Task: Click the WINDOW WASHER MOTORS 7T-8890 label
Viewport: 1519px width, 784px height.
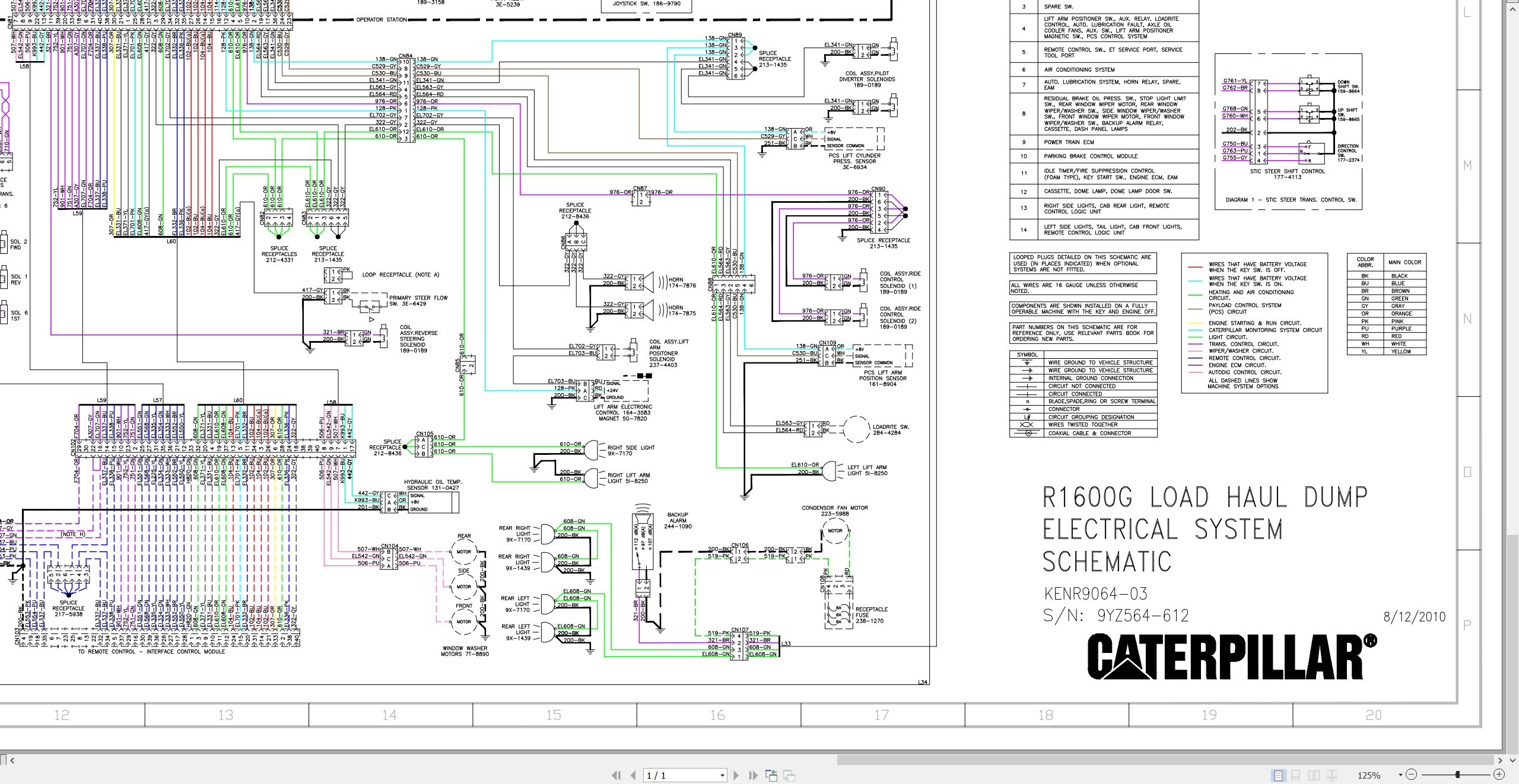Action: click(x=465, y=651)
